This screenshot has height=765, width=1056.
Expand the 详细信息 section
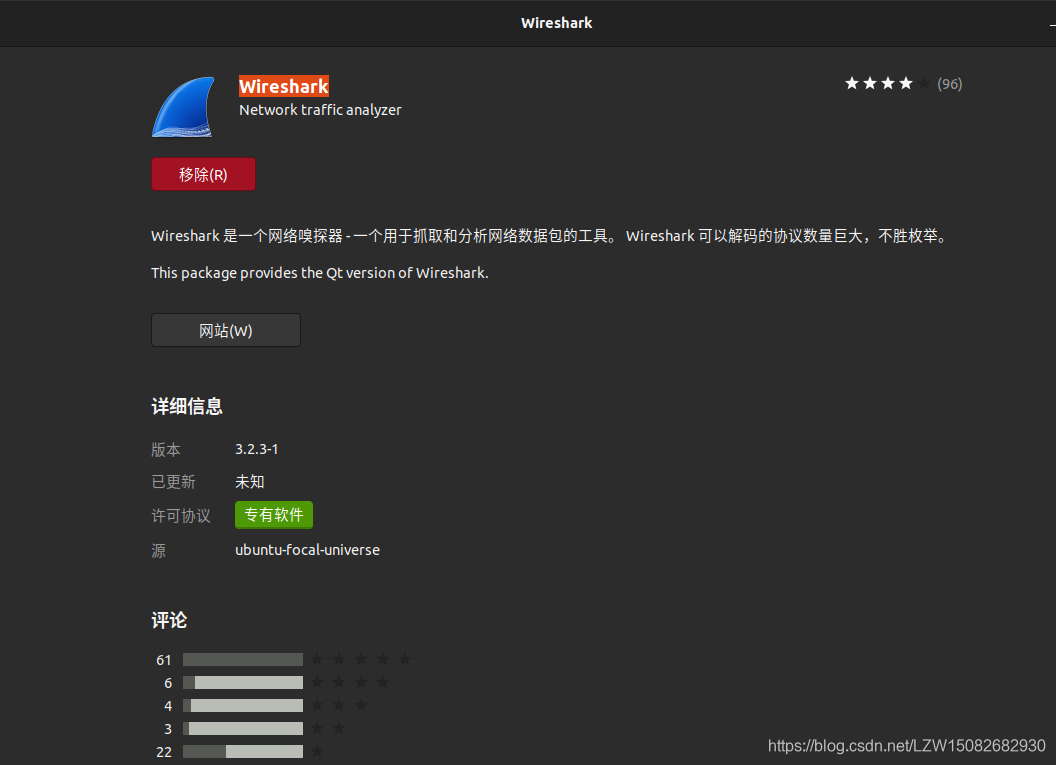click(x=186, y=406)
